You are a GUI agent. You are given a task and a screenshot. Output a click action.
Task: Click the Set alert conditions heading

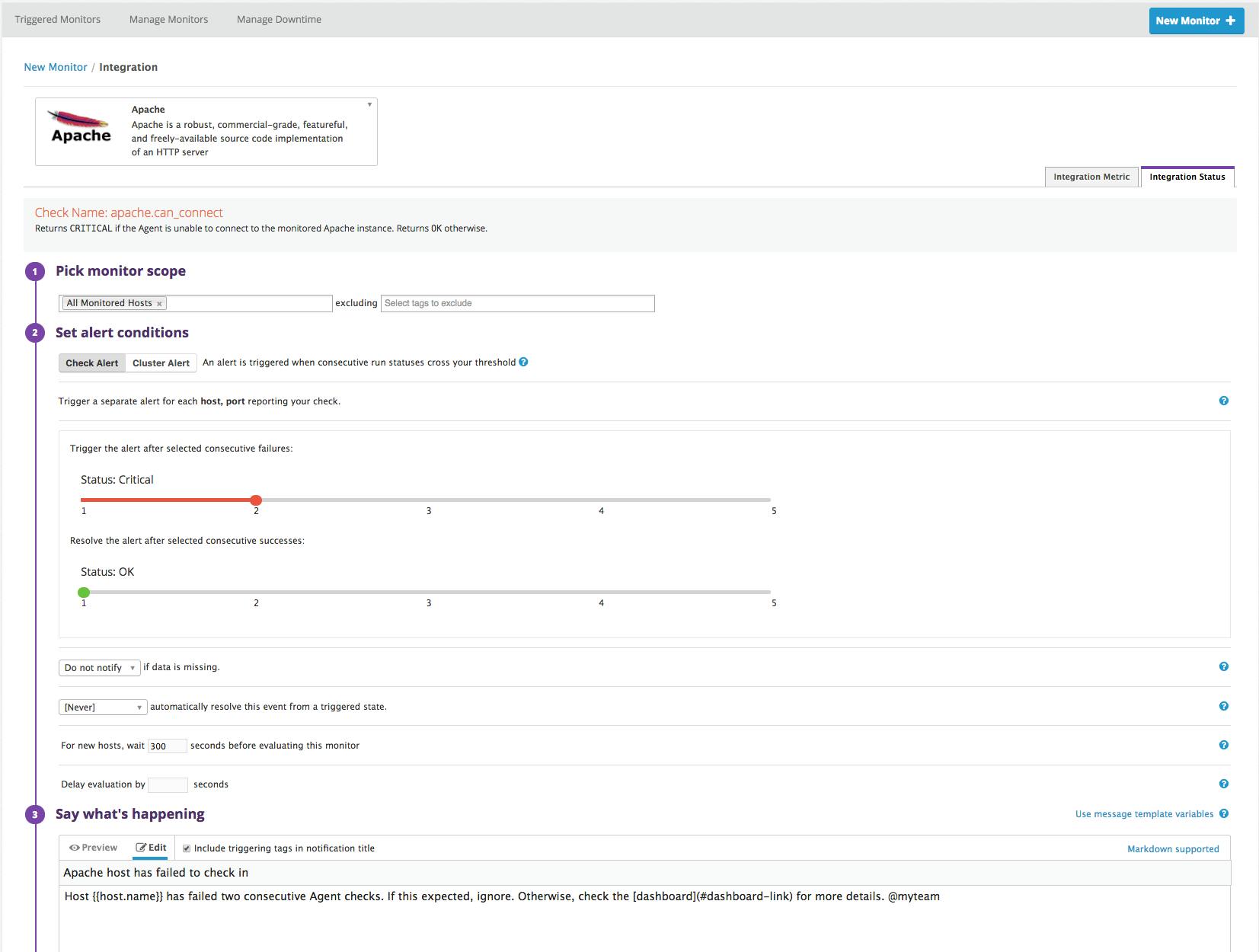tap(122, 333)
